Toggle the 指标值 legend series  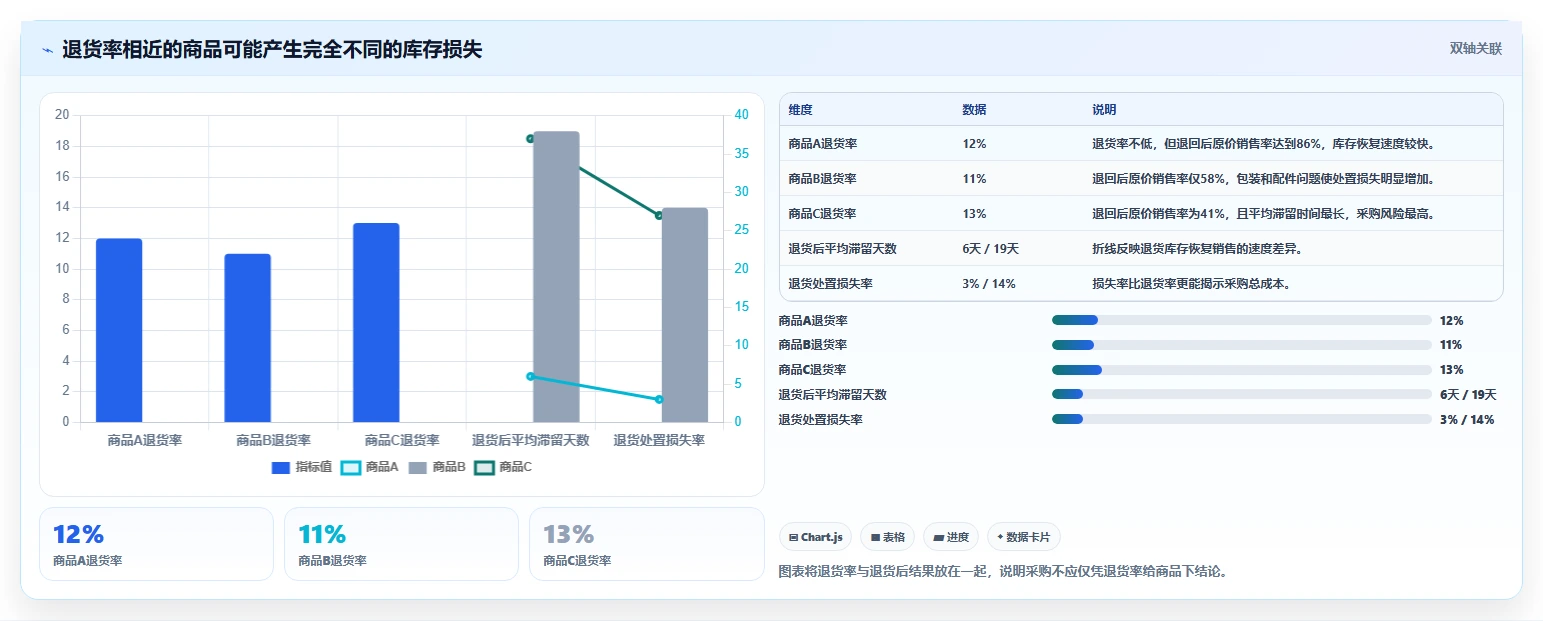(302, 467)
